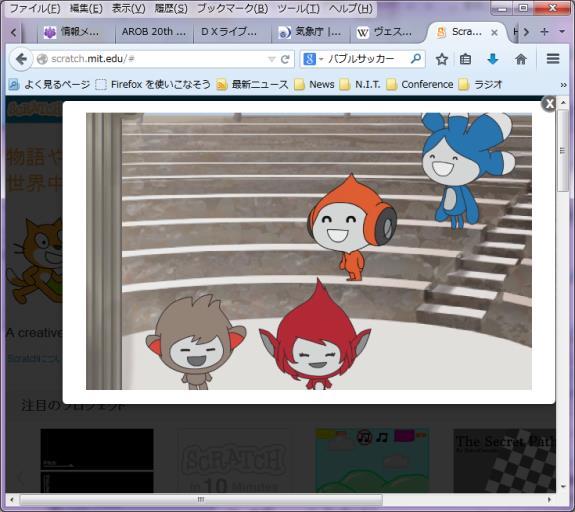This screenshot has height=512, width=575.
Task: Switch to the AROB 20th tab
Action: [154, 32]
